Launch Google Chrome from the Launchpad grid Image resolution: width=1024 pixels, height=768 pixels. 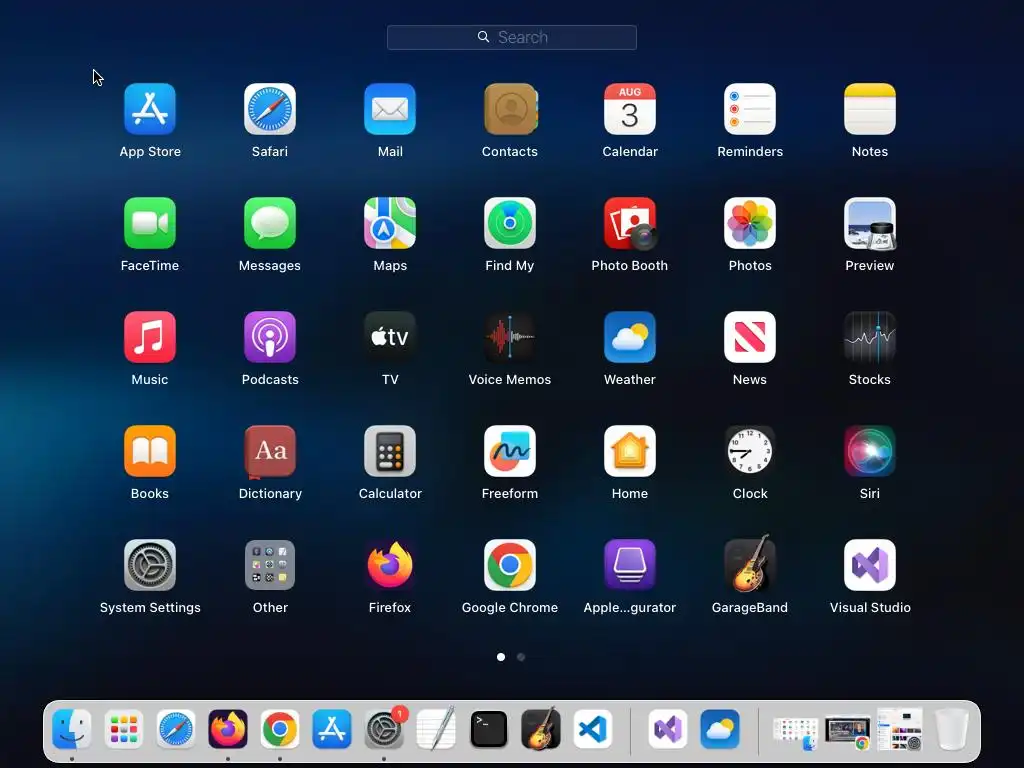pyautogui.click(x=510, y=565)
